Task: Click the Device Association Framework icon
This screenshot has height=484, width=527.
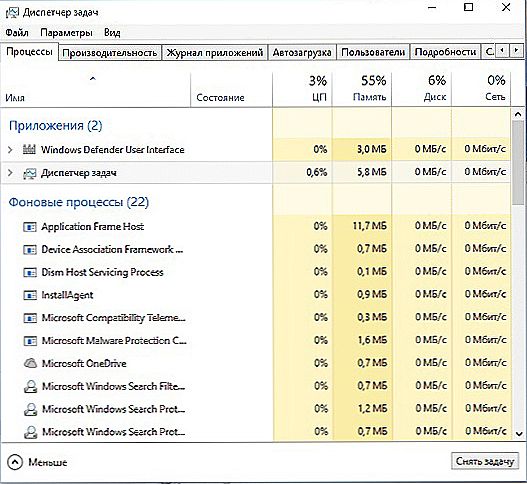Action: (x=30, y=250)
